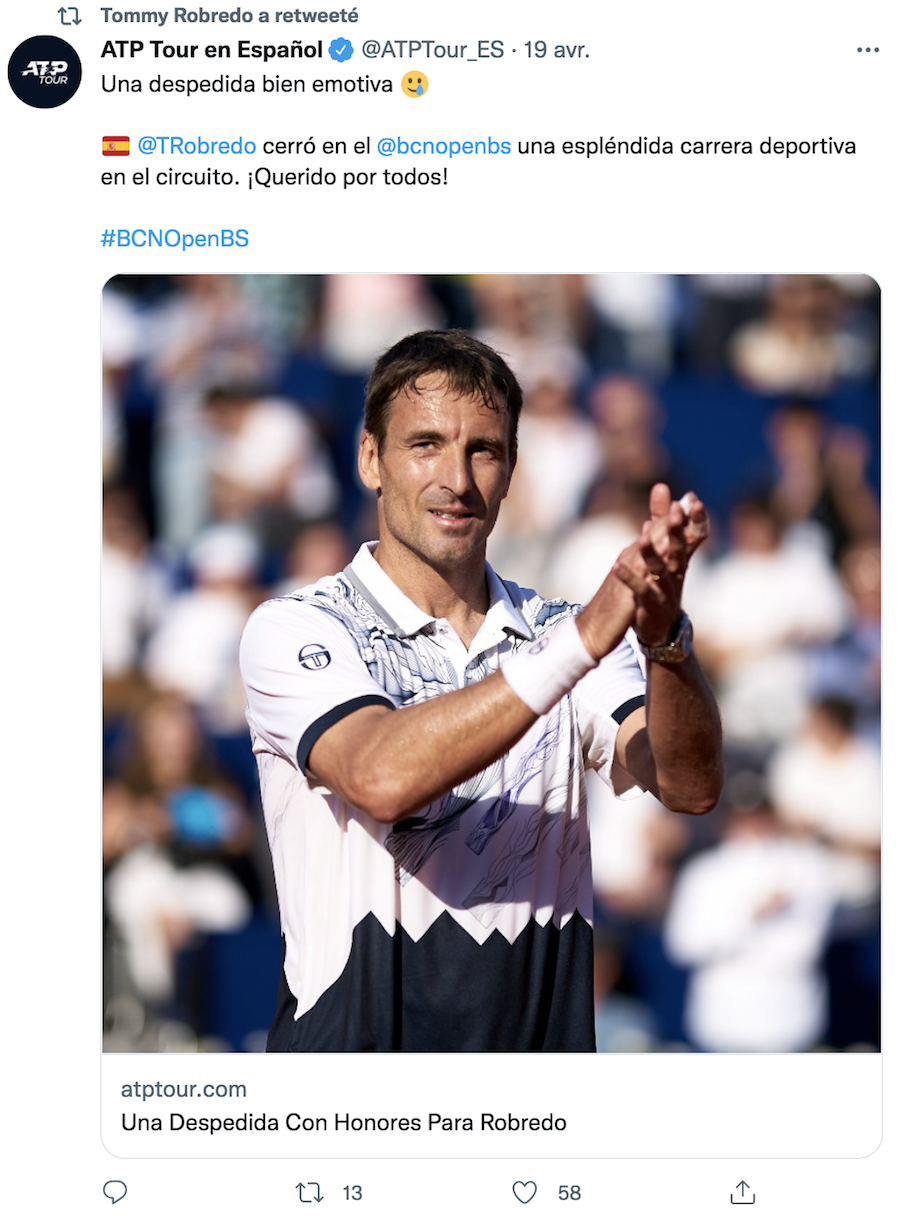Open the #BCNOpenBS hashtag
This screenshot has height=1218, width=900.
coord(175,239)
